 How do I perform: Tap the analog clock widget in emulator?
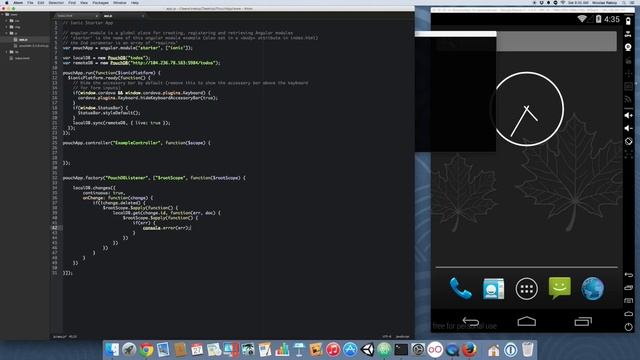point(527,109)
